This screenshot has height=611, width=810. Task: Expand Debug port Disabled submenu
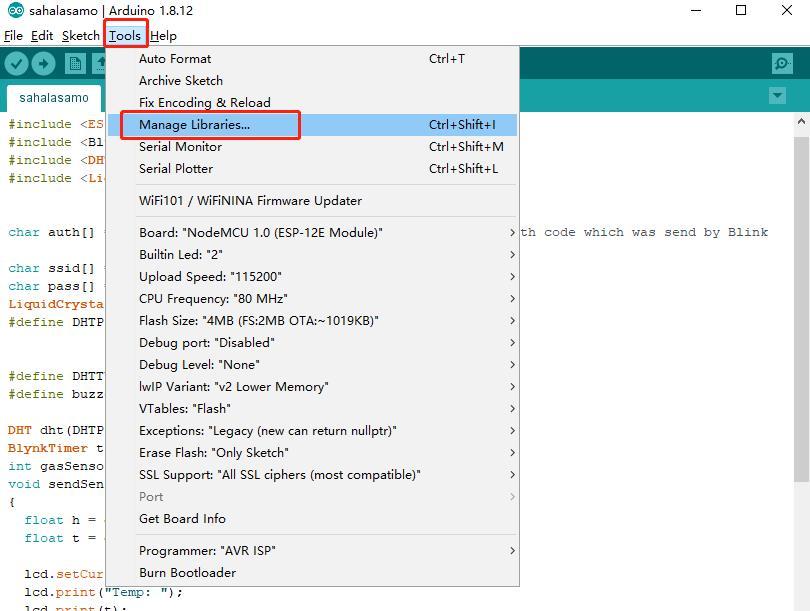point(312,342)
